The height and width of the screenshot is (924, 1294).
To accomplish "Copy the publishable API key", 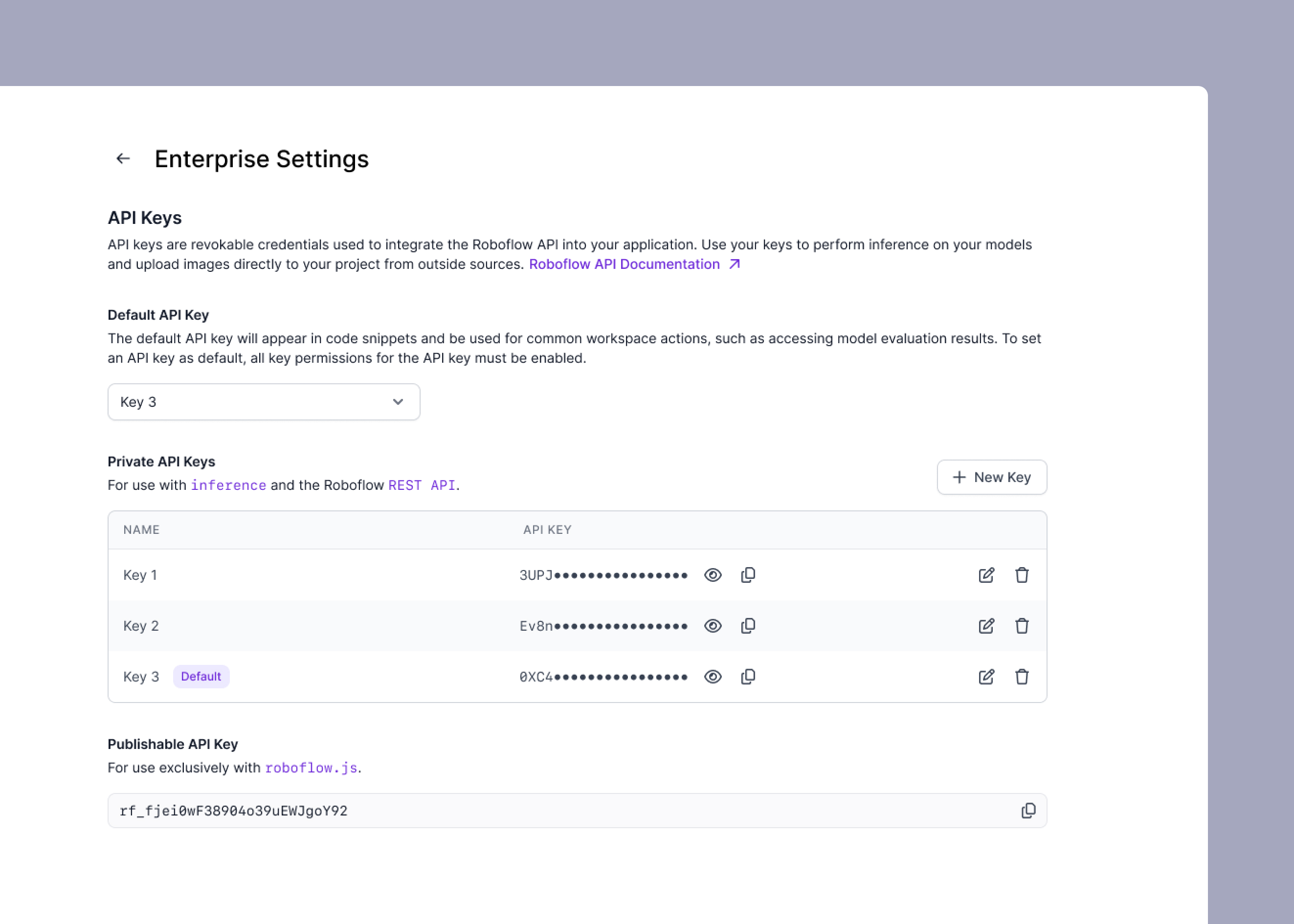I will [1028, 811].
